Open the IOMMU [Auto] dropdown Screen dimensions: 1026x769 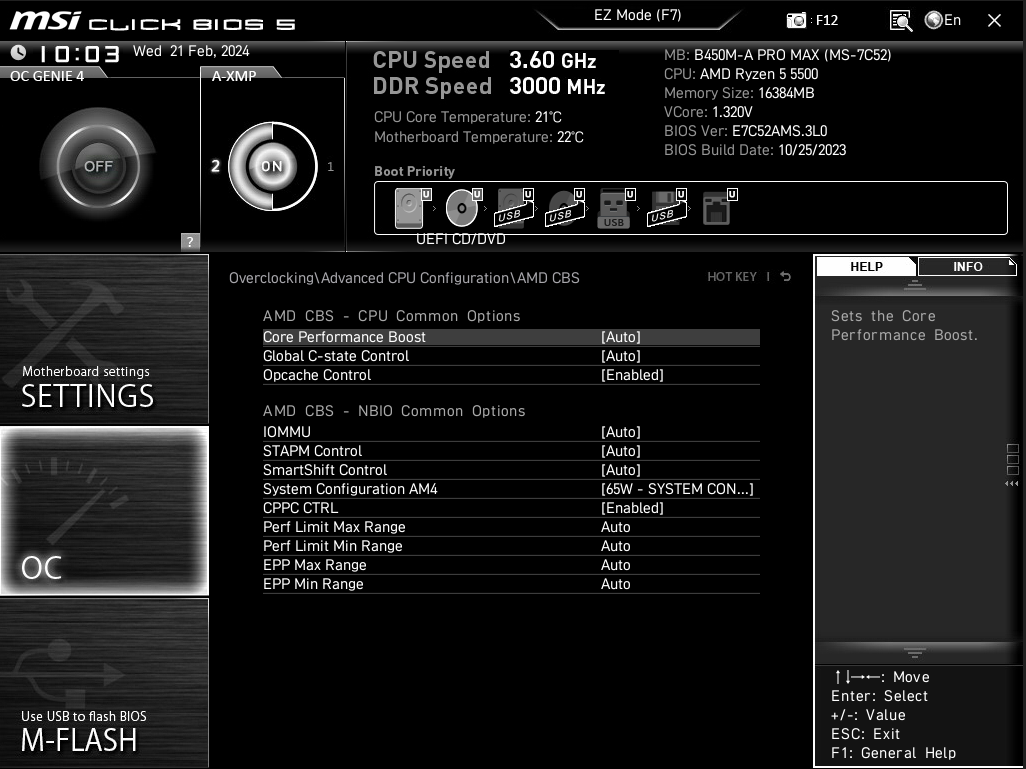coord(621,432)
